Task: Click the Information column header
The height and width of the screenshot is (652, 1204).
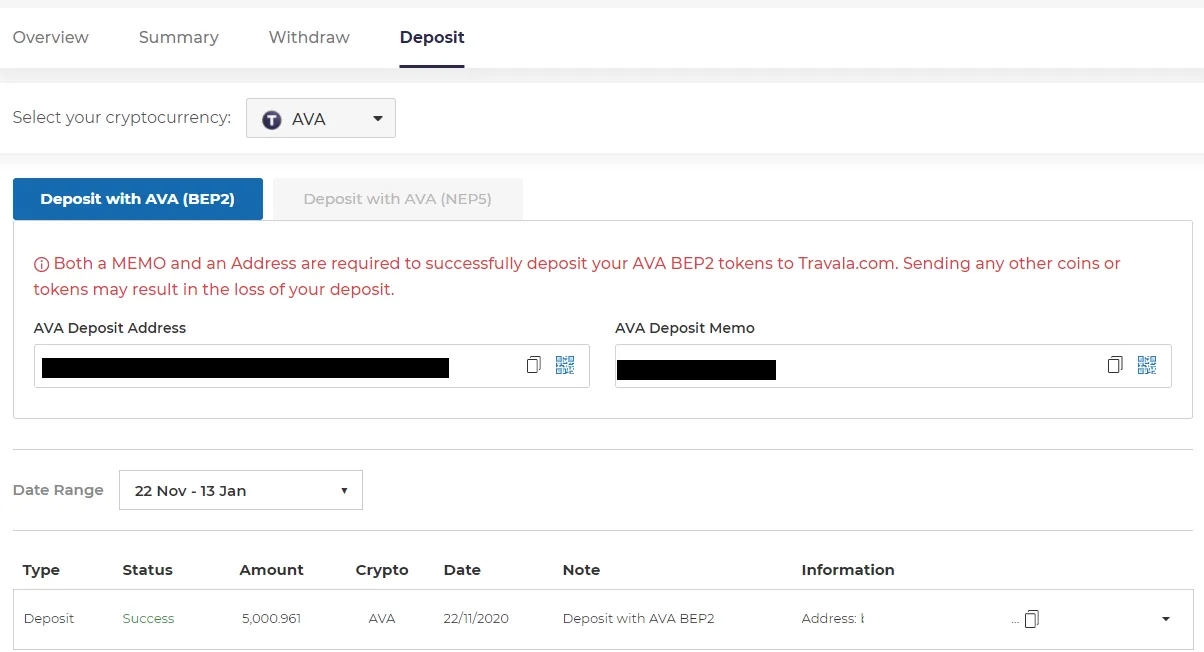Action: 848,570
